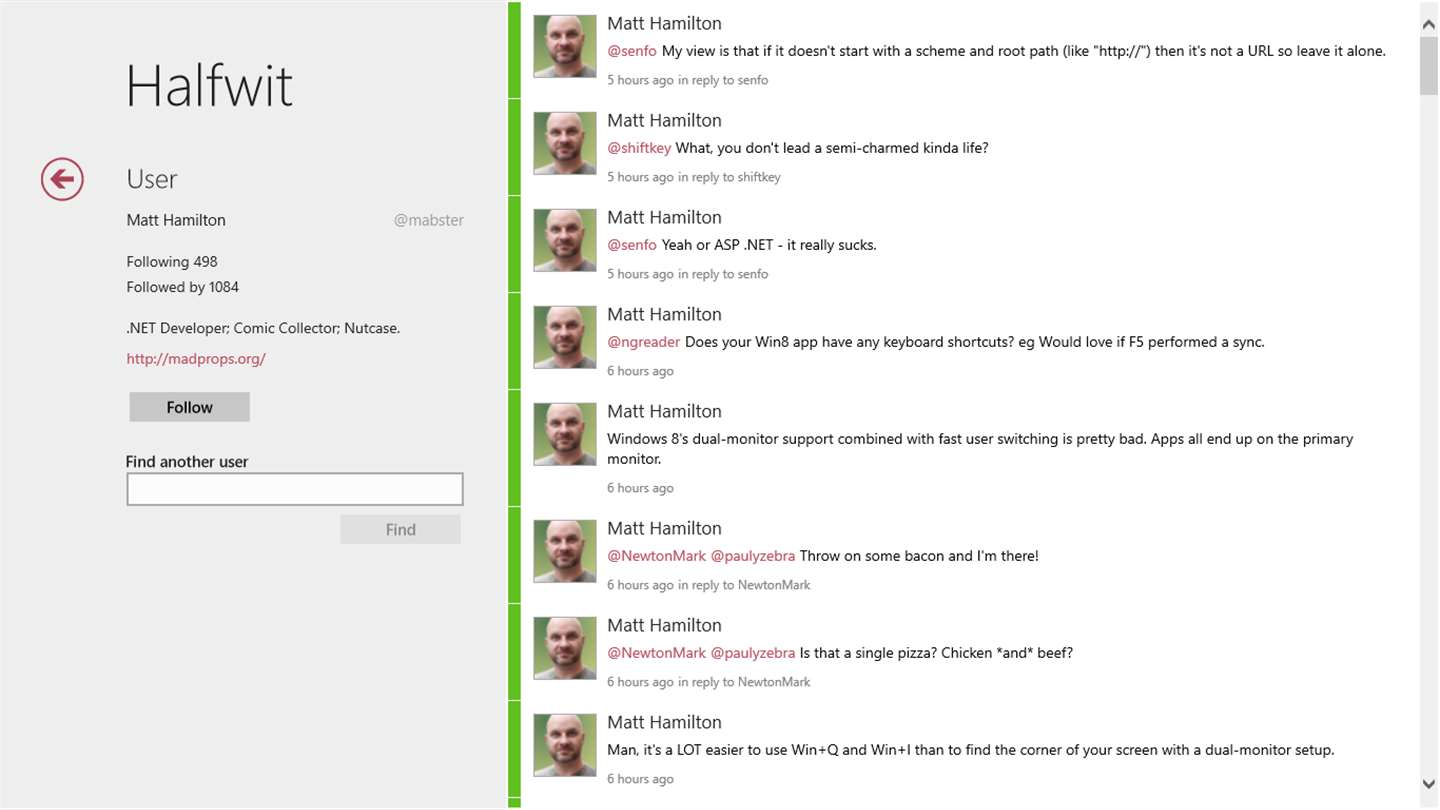Click the red back arrow icon

pos(62,179)
